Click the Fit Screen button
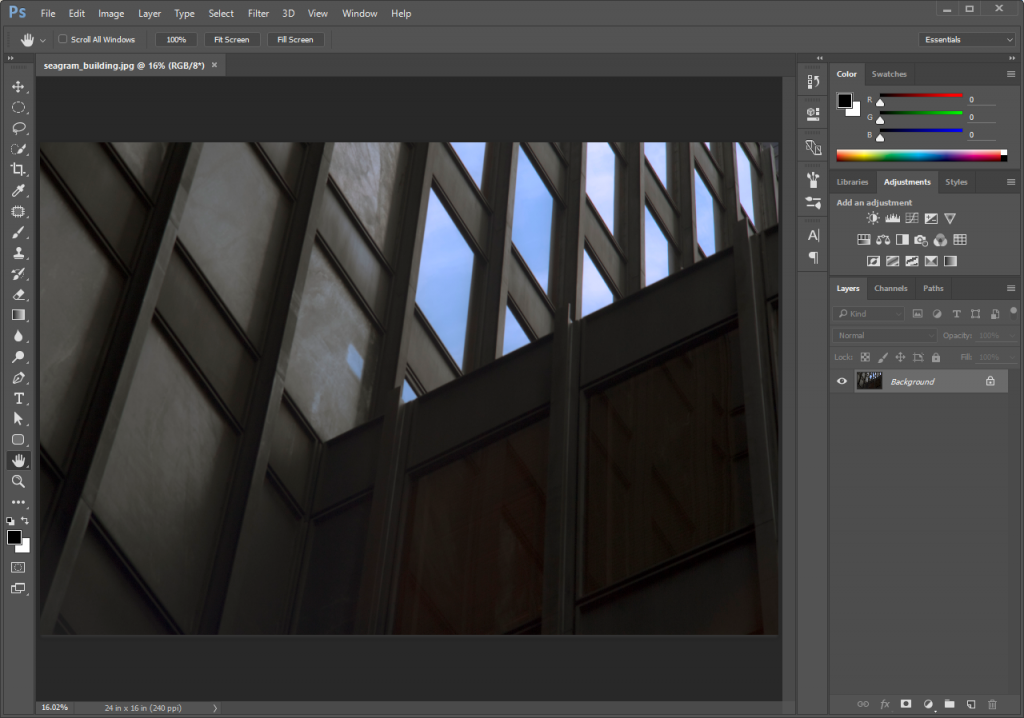The width and height of the screenshot is (1024, 718). click(232, 40)
